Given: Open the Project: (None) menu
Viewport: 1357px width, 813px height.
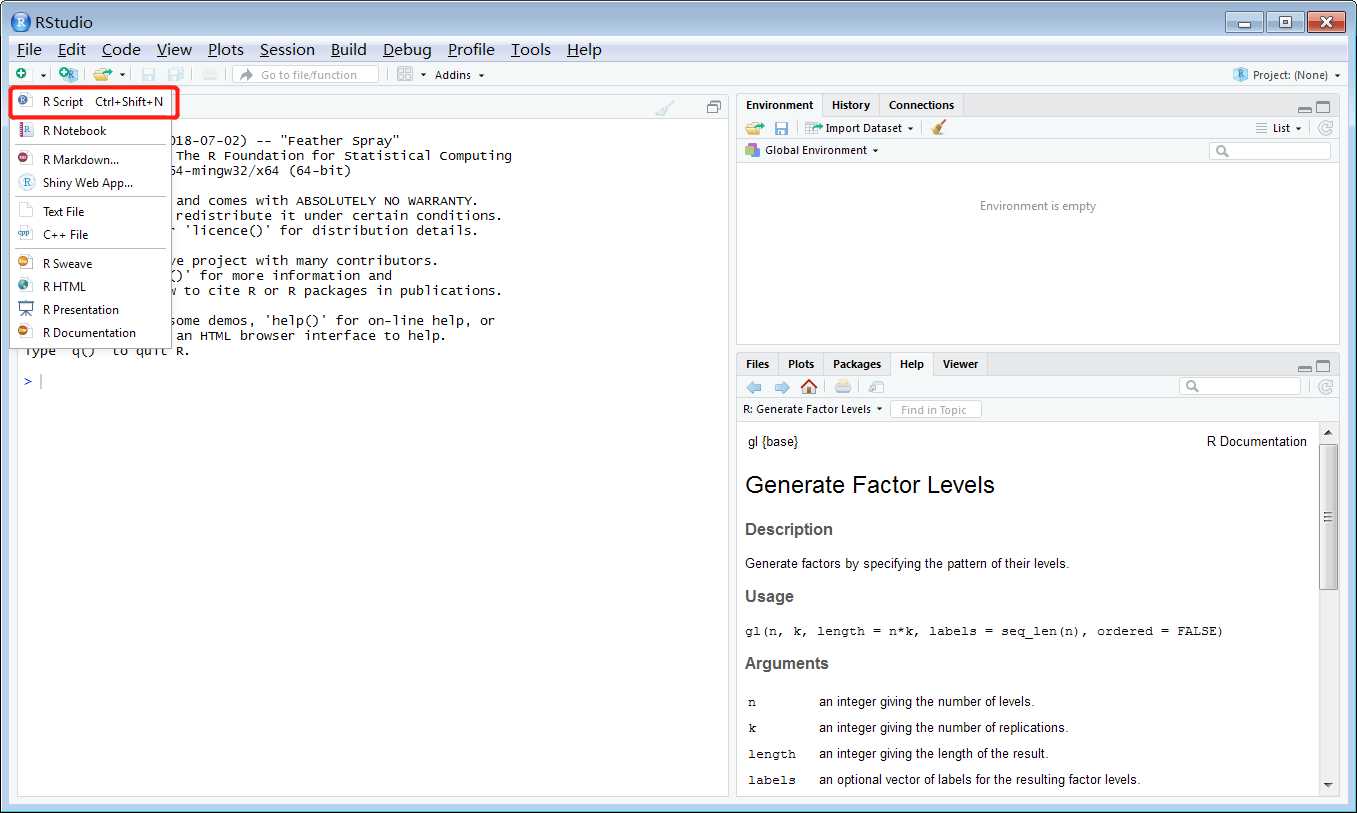Looking at the screenshot, I should [1286, 75].
